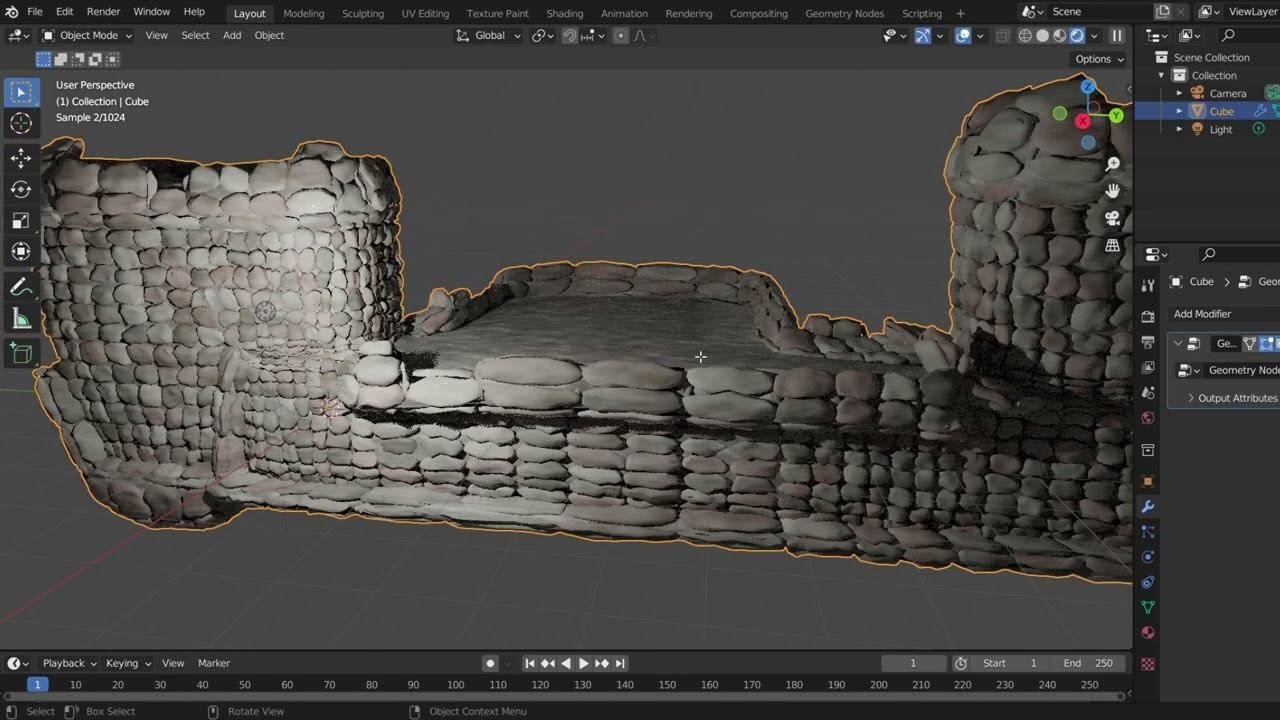Activate the Transform tool

click(21, 252)
